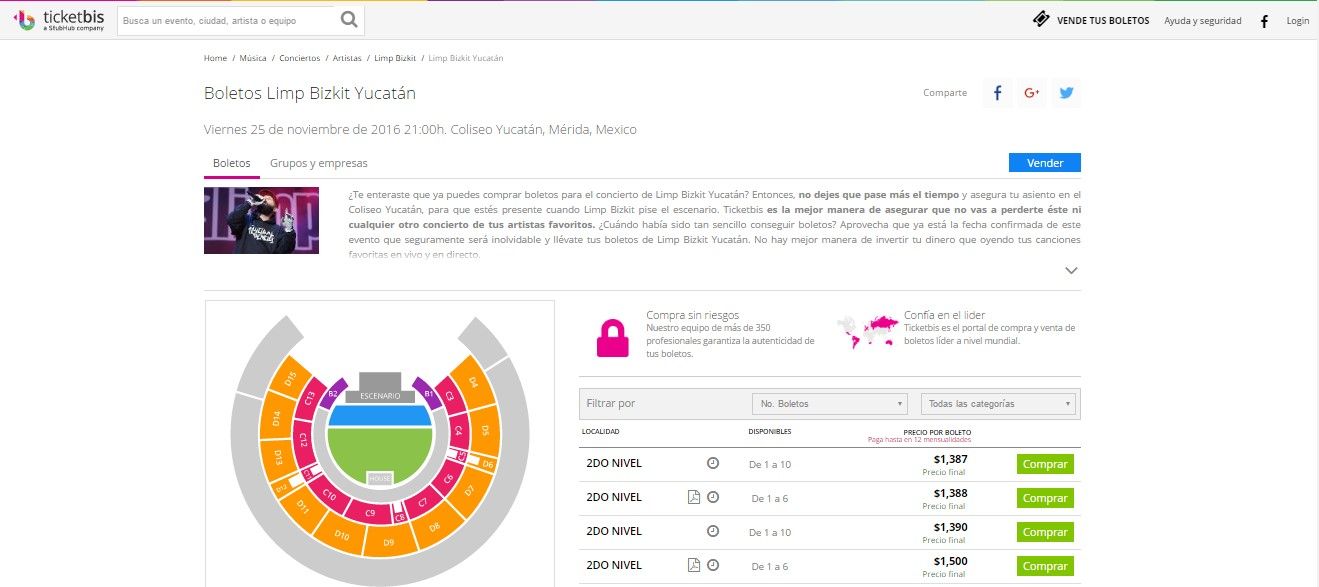Select the Boletos tab
This screenshot has width=1319, height=587.
[x=231, y=163]
